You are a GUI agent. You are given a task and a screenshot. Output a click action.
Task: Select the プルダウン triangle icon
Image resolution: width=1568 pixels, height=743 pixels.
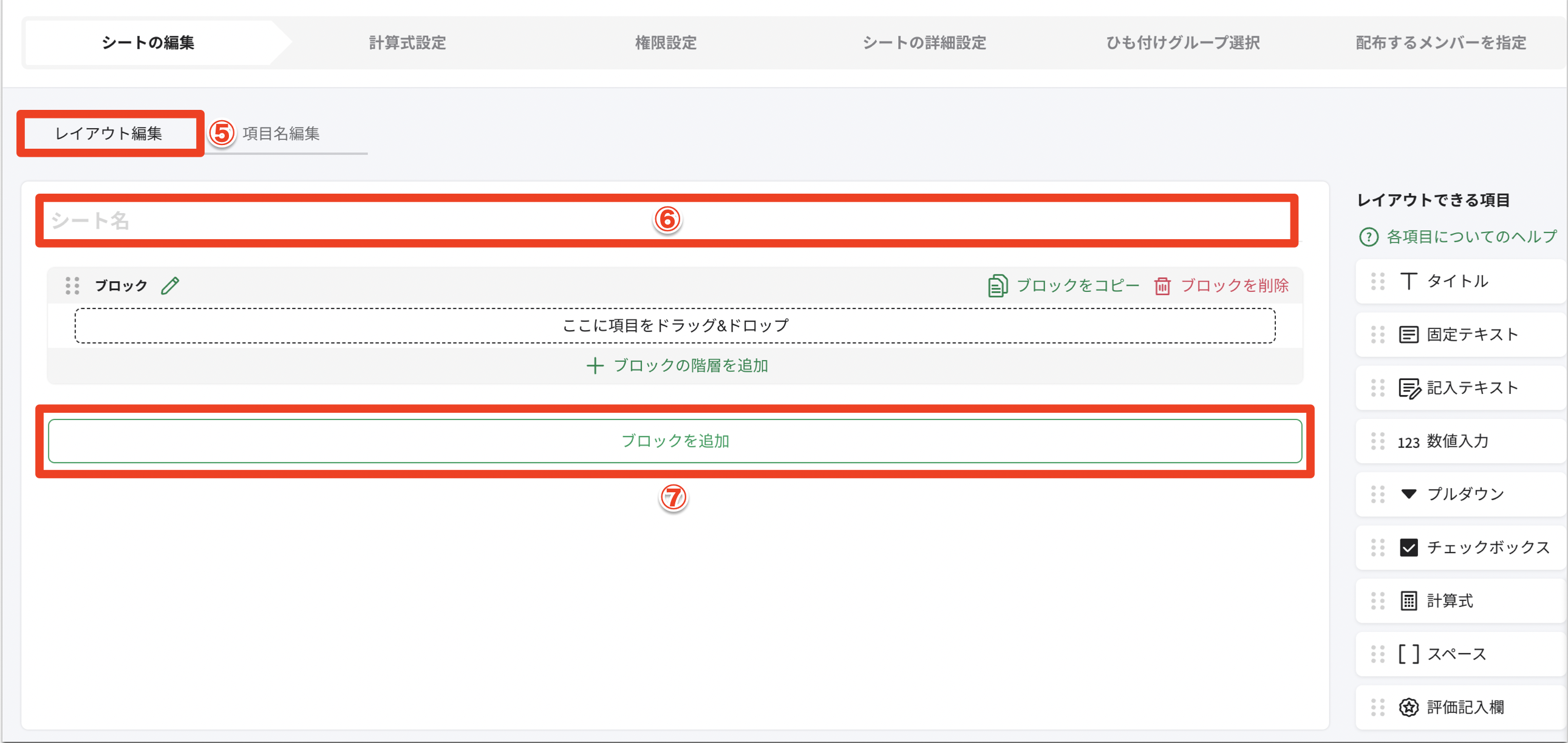point(1408,494)
